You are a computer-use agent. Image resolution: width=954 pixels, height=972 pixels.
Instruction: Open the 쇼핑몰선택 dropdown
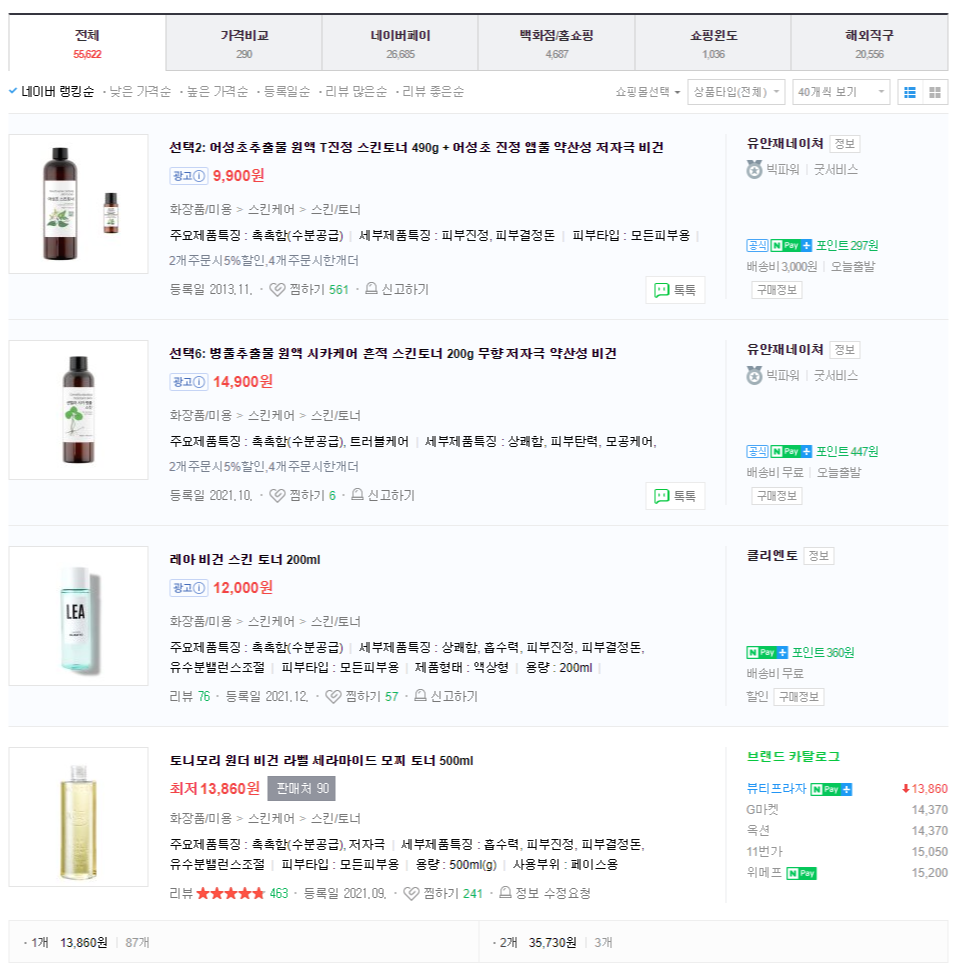click(x=648, y=92)
